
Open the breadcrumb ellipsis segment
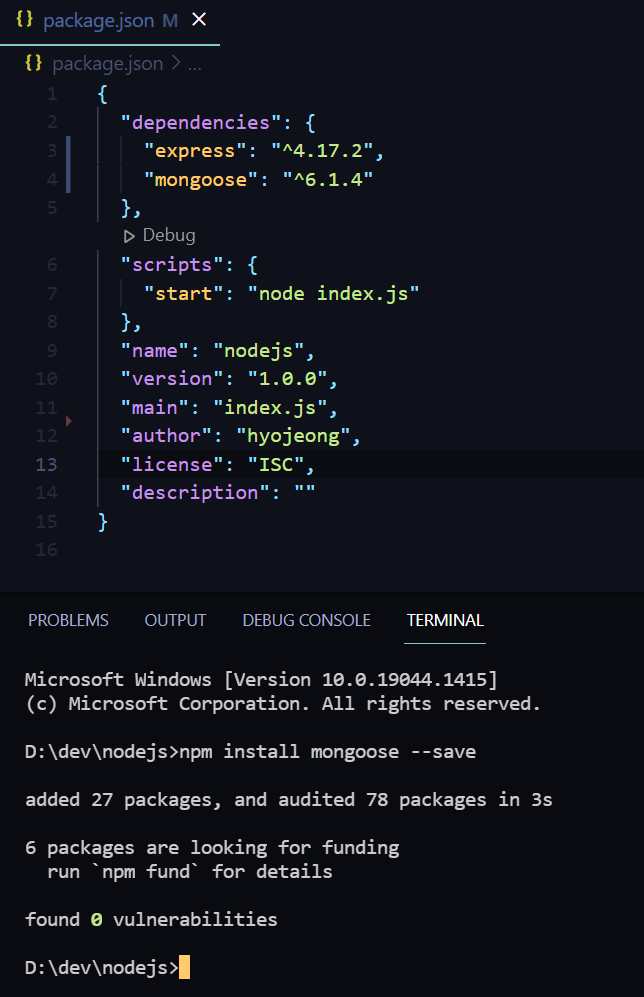coord(195,64)
